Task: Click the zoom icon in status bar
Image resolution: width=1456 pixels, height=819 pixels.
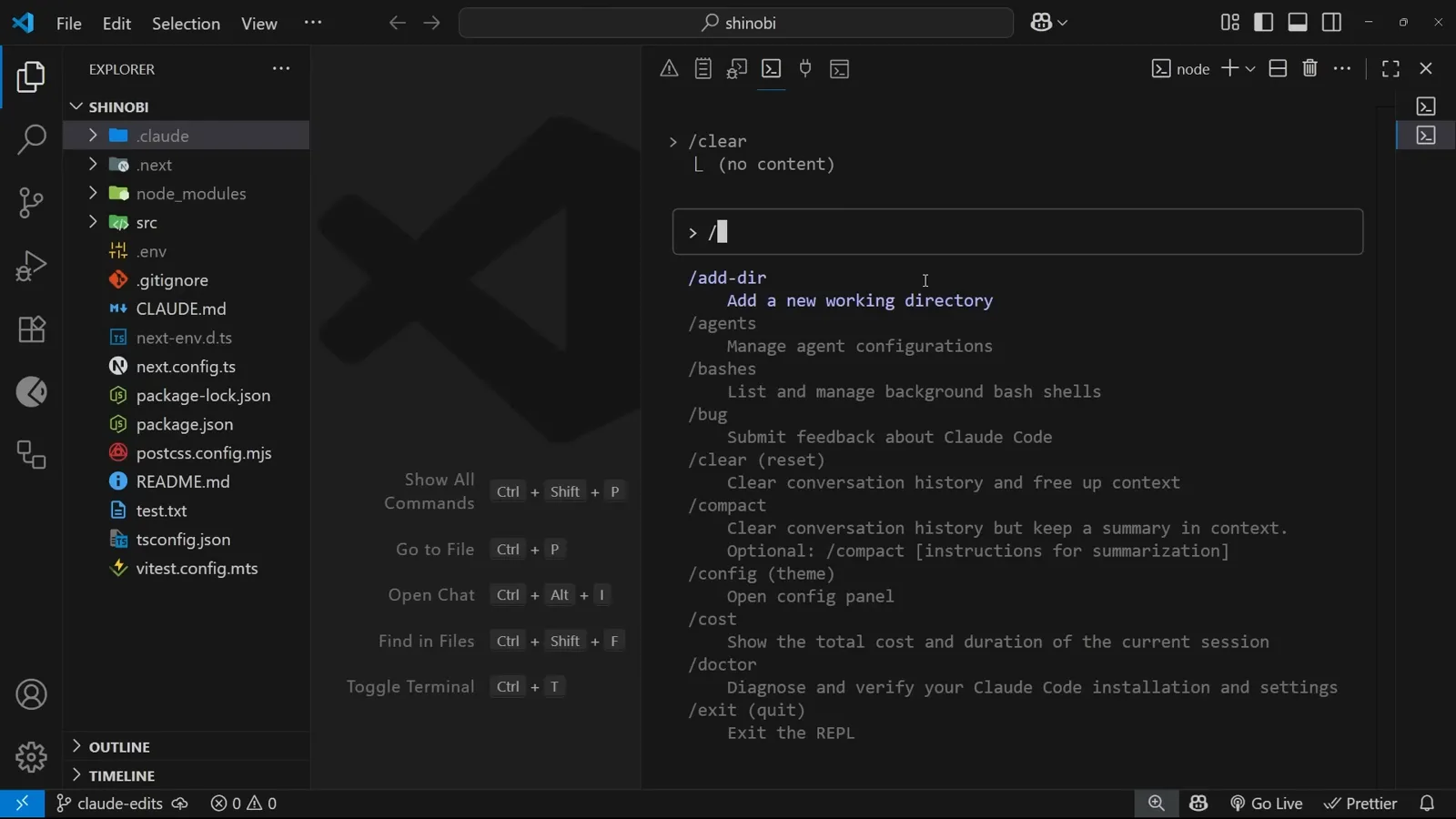Action: click(x=1157, y=804)
